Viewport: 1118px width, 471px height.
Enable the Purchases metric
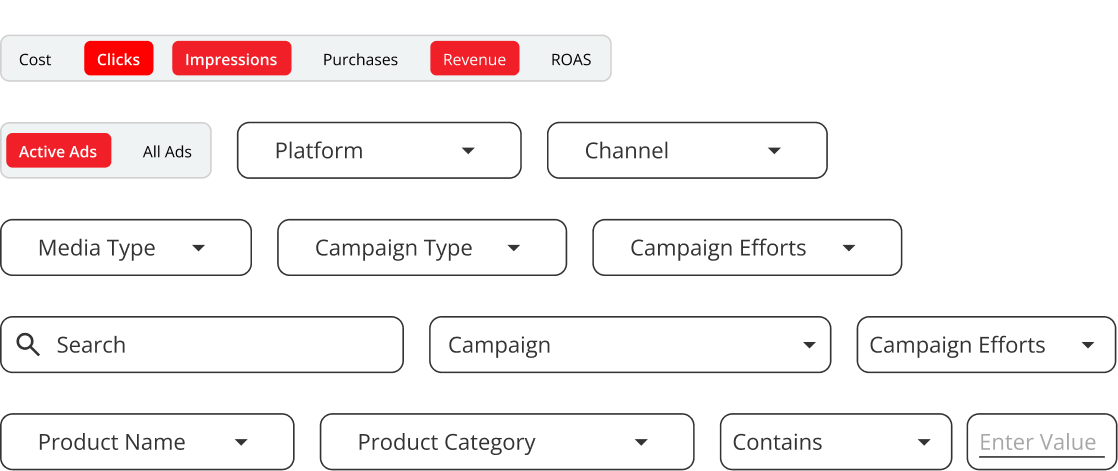point(360,59)
